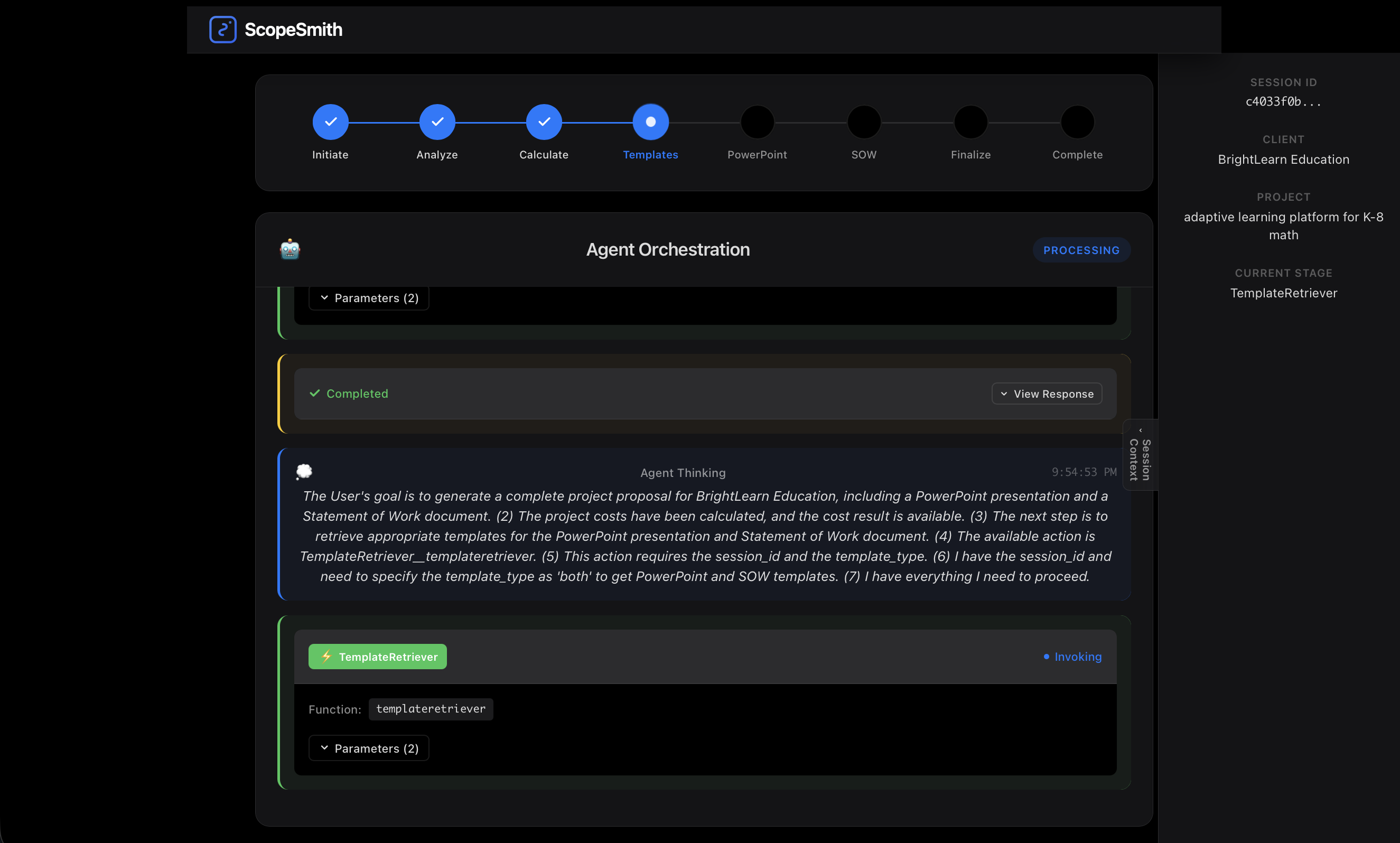1400x843 pixels.
Task: Click the Analyze step checkmark circle
Action: tap(437, 122)
